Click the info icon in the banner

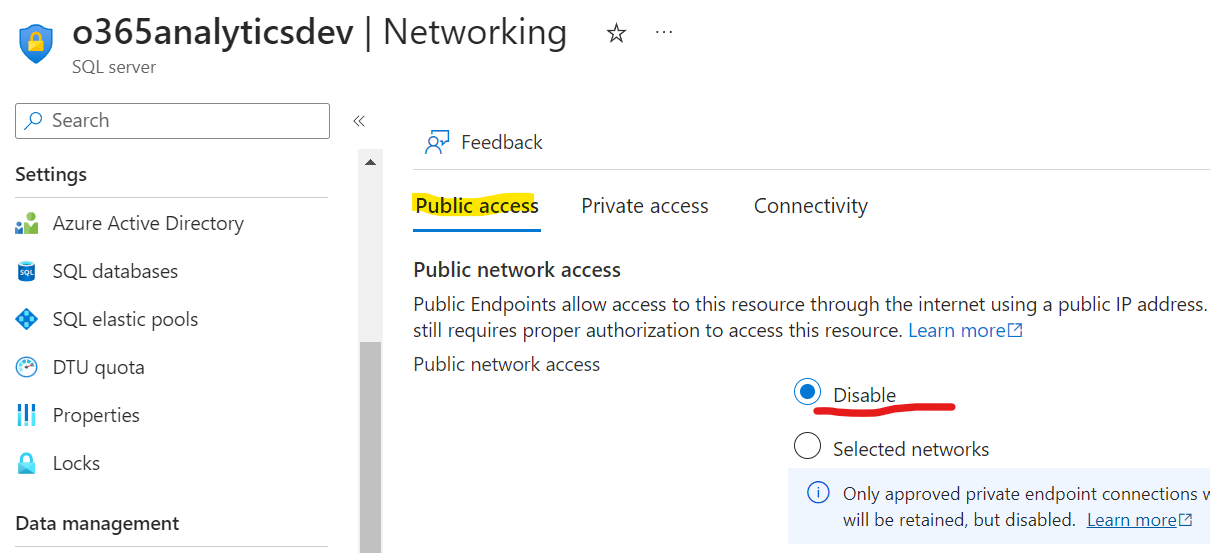[818, 493]
